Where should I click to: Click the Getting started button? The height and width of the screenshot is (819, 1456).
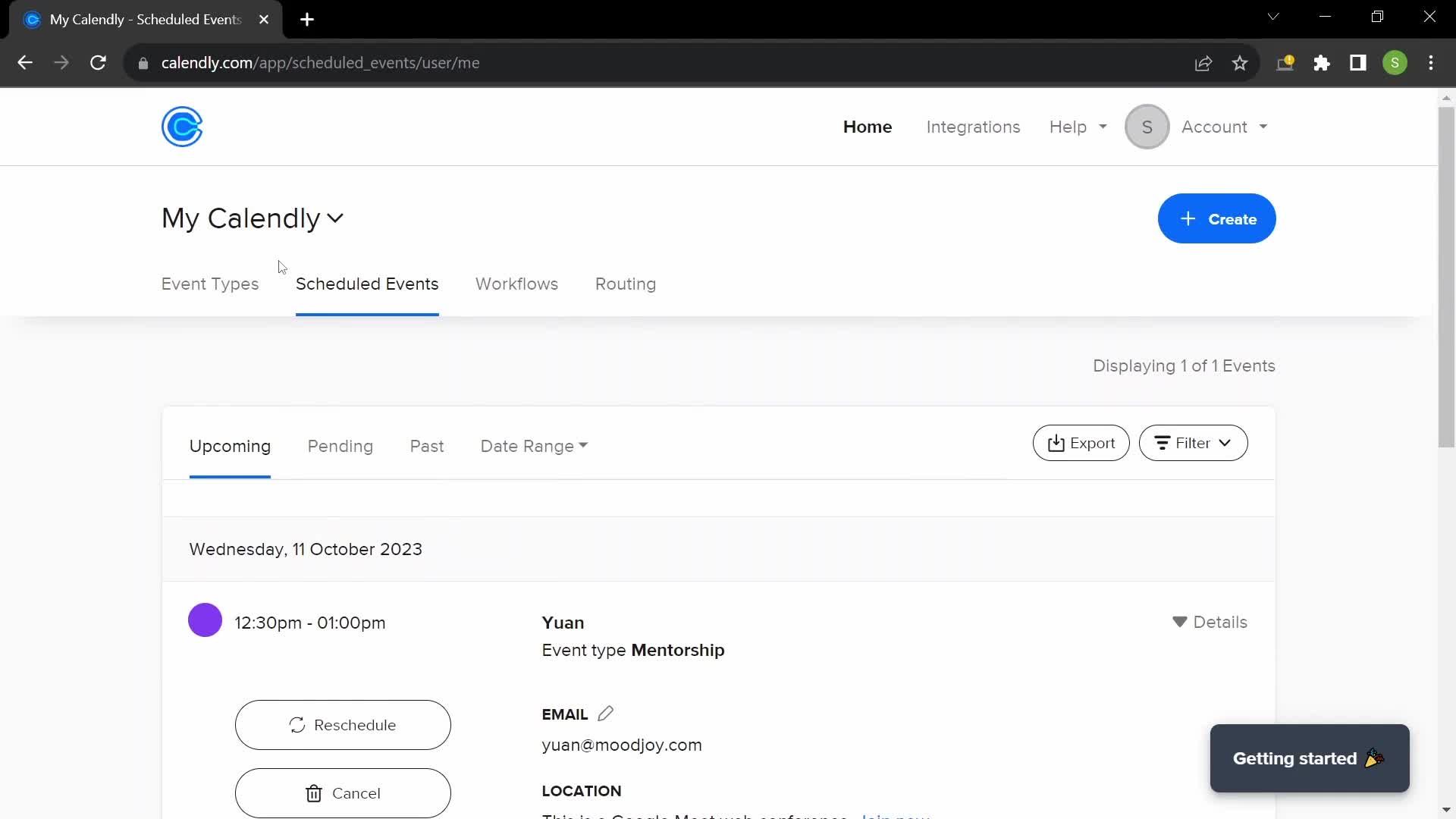coord(1309,758)
